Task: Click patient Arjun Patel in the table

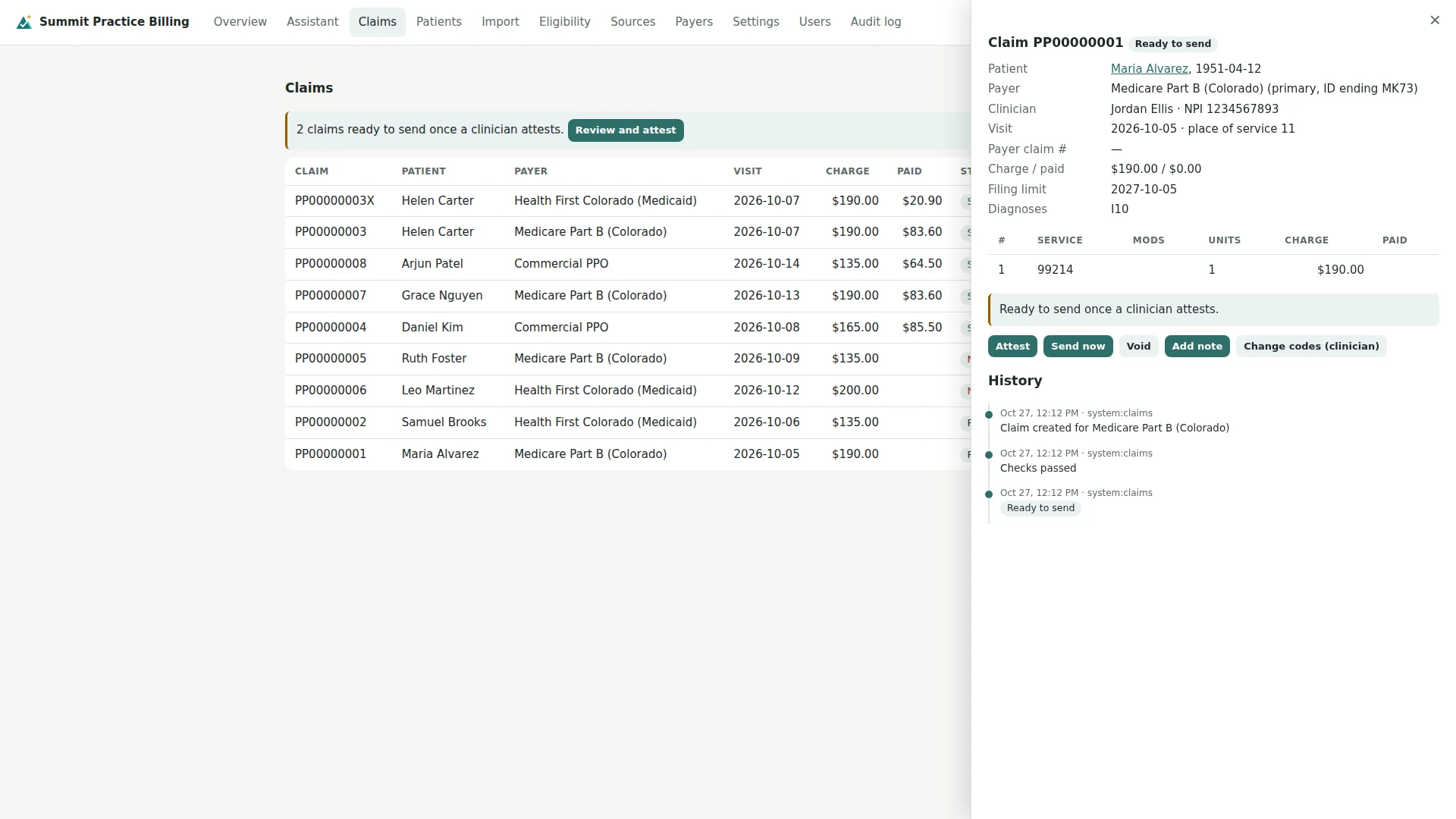Action: click(431, 264)
